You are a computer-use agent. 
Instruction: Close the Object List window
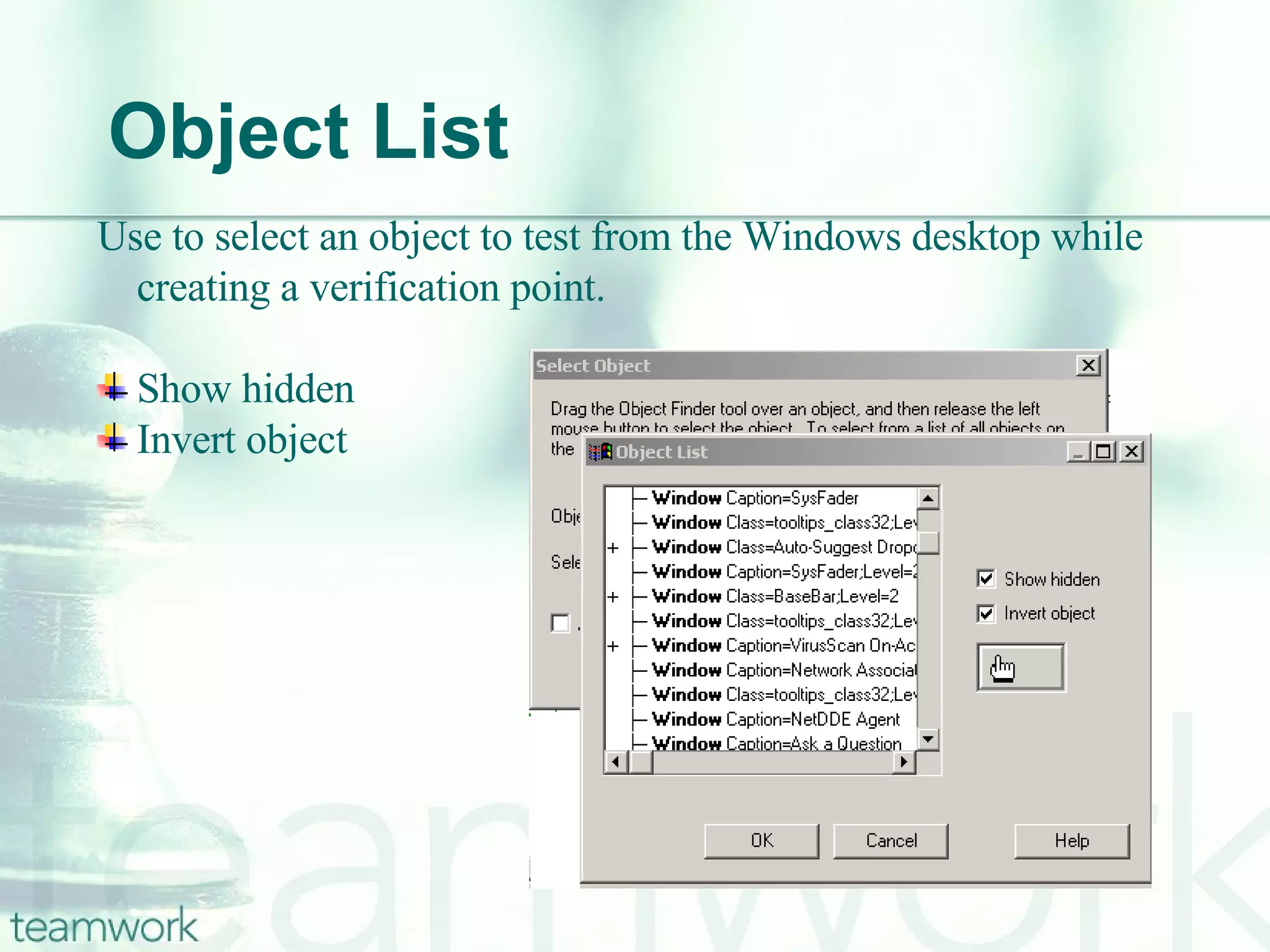pyautogui.click(x=1132, y=452)
